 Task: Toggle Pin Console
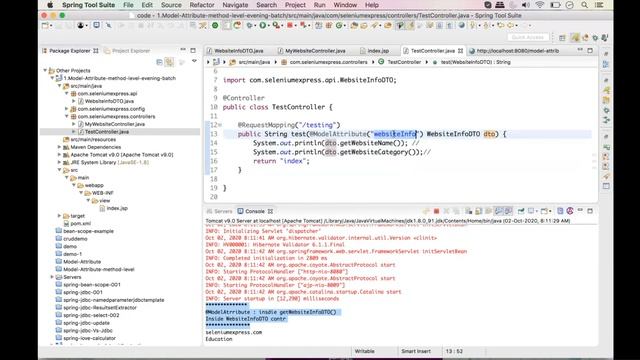click(x=521, y=211)
